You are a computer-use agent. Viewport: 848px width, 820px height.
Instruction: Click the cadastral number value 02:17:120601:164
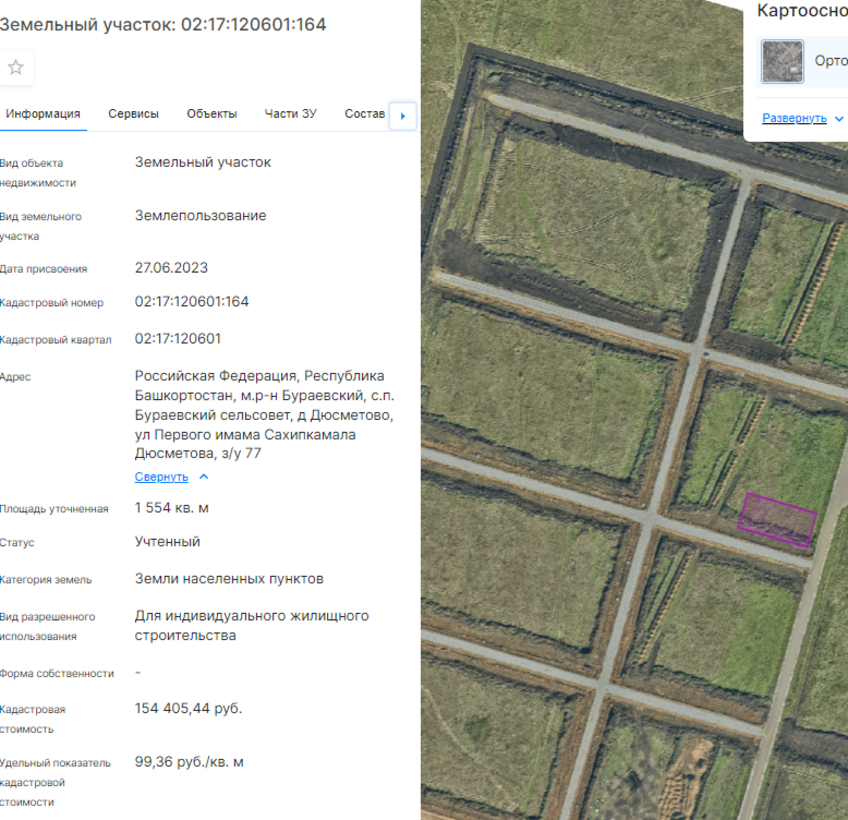[192, 301]
